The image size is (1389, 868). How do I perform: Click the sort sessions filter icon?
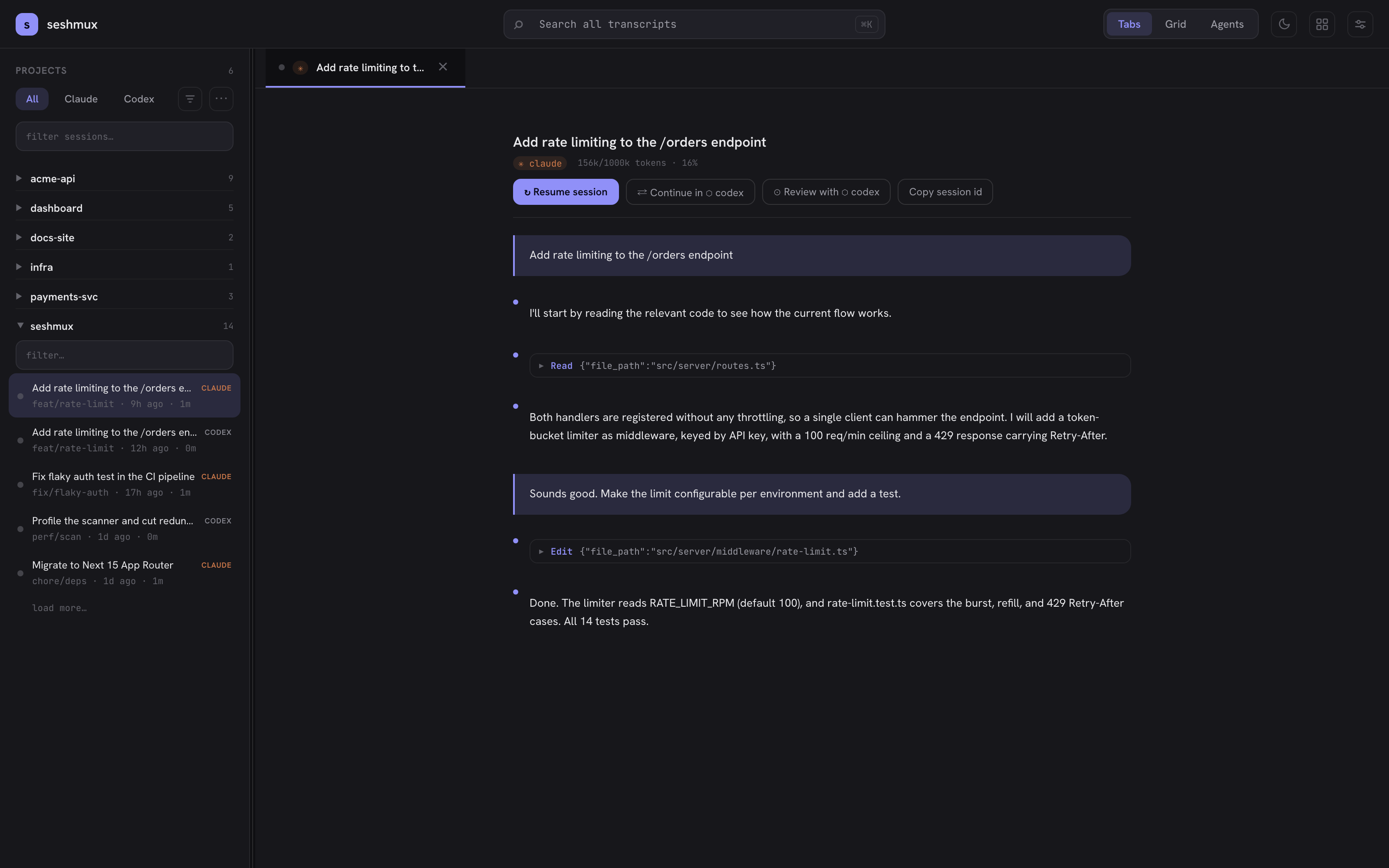190,99
